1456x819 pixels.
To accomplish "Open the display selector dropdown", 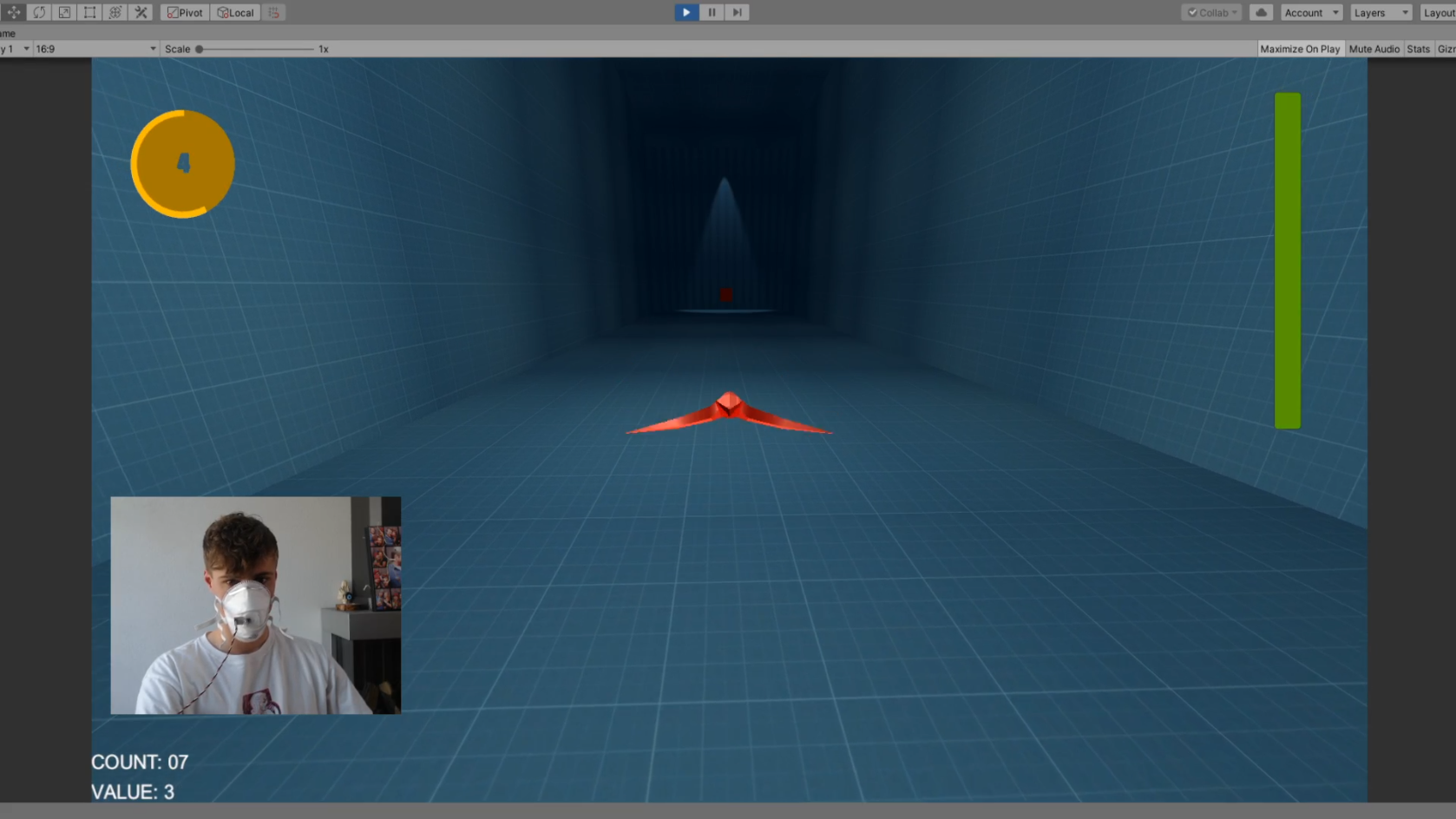I will click(16, 49).
